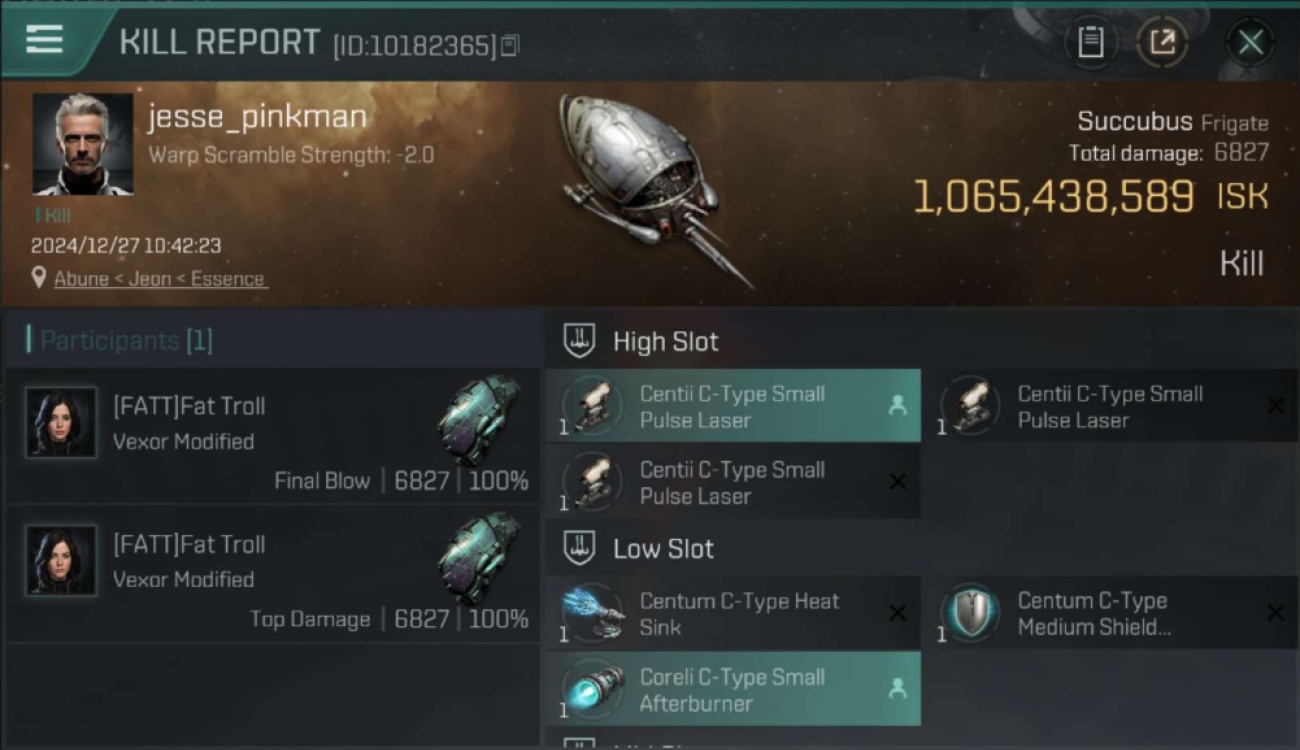Click the share export icon
1300x750 pixels.
(x=1162, y=42)
